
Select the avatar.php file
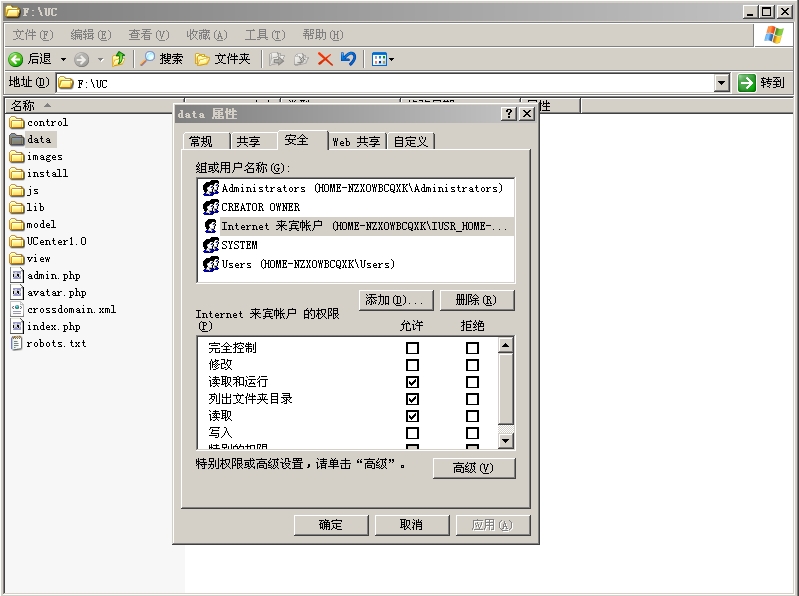48,292
